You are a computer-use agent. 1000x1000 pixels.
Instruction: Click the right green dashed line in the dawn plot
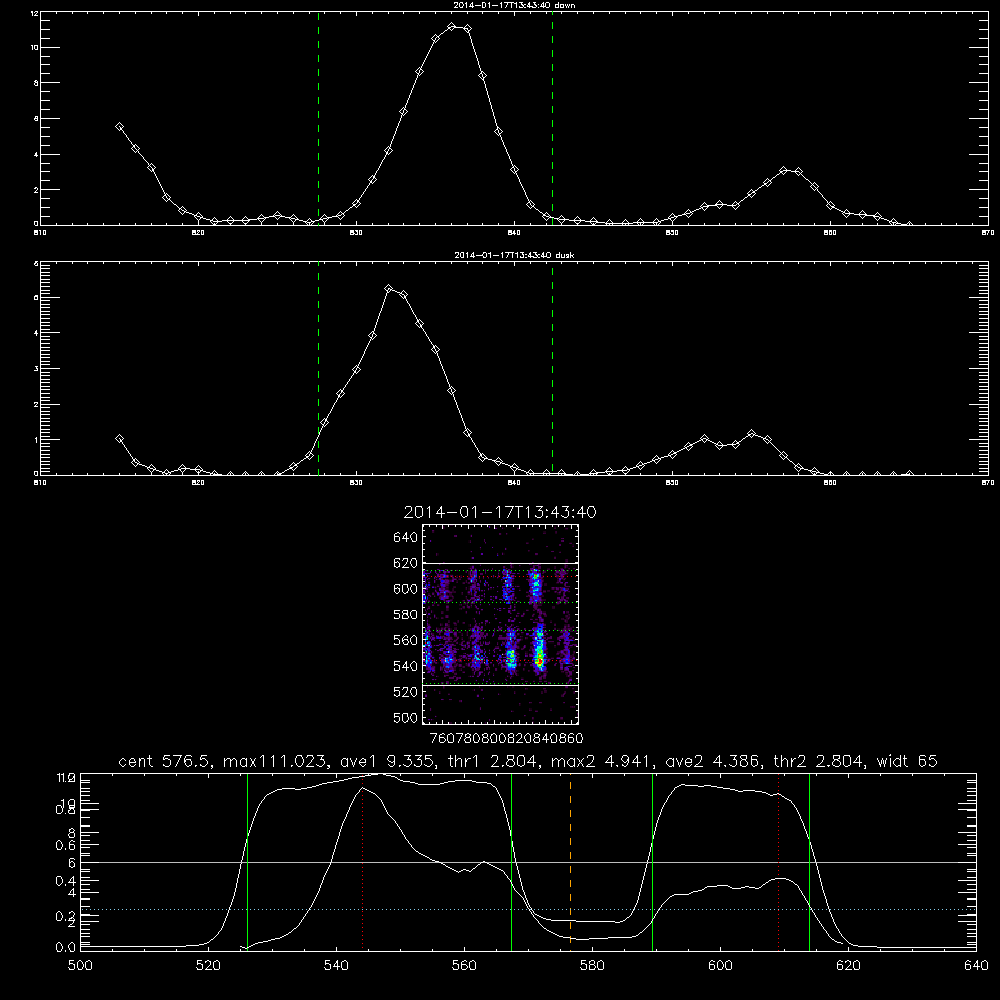552,118
